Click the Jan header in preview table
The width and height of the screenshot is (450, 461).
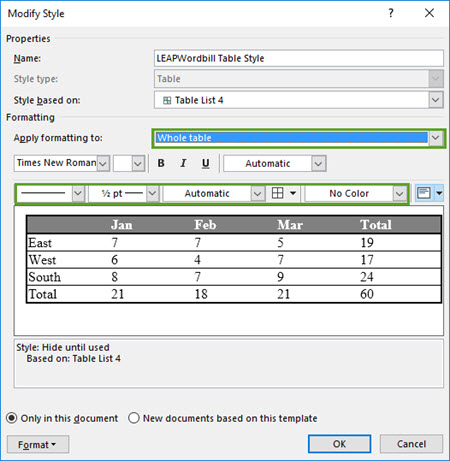[122, 225]
